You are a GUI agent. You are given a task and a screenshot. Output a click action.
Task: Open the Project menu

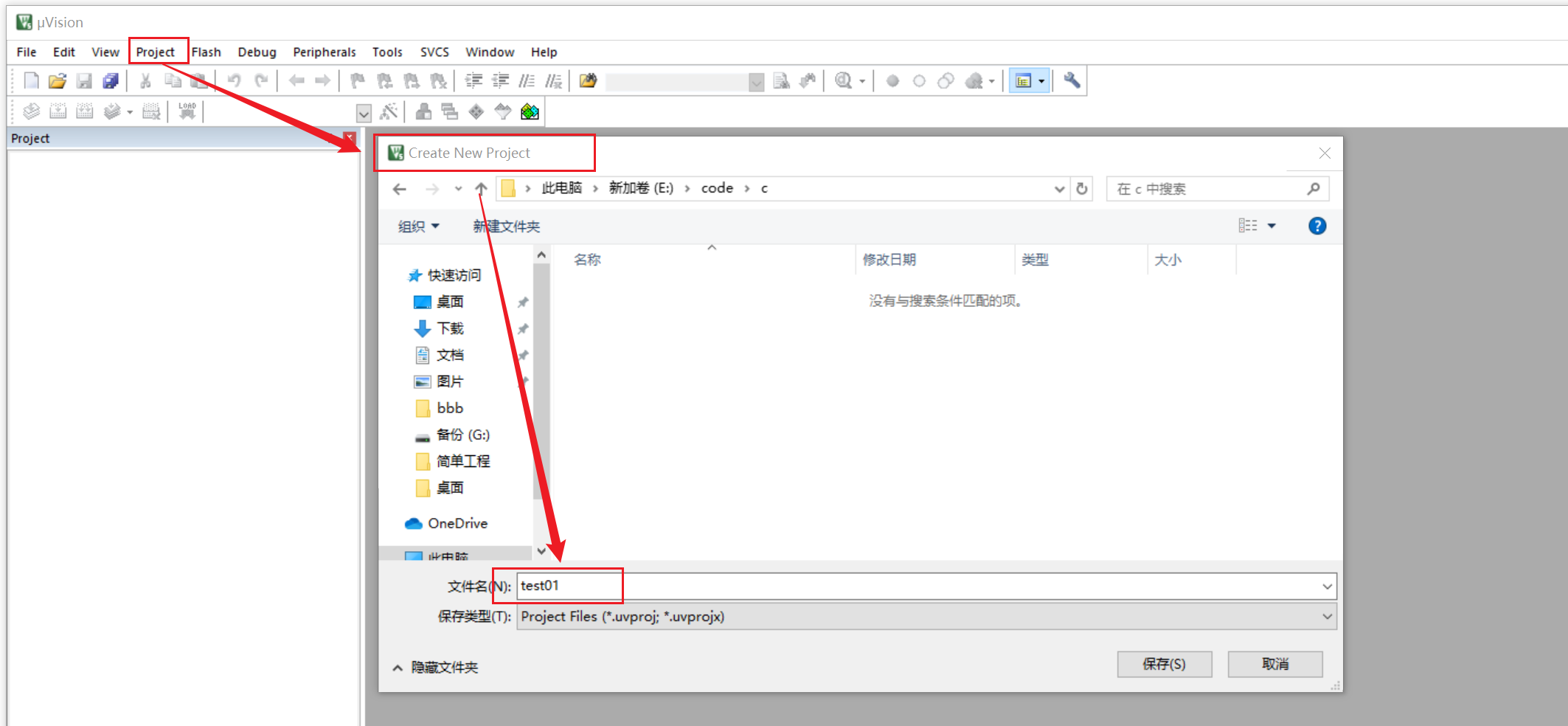click(155, 52)
